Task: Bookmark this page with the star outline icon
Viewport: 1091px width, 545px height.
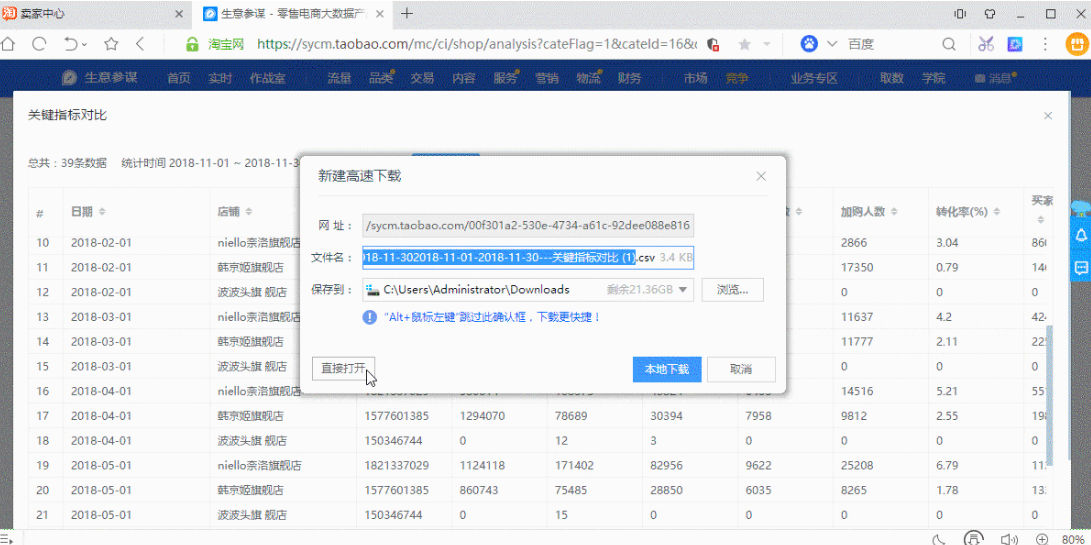Action: [x=111, y=44]
